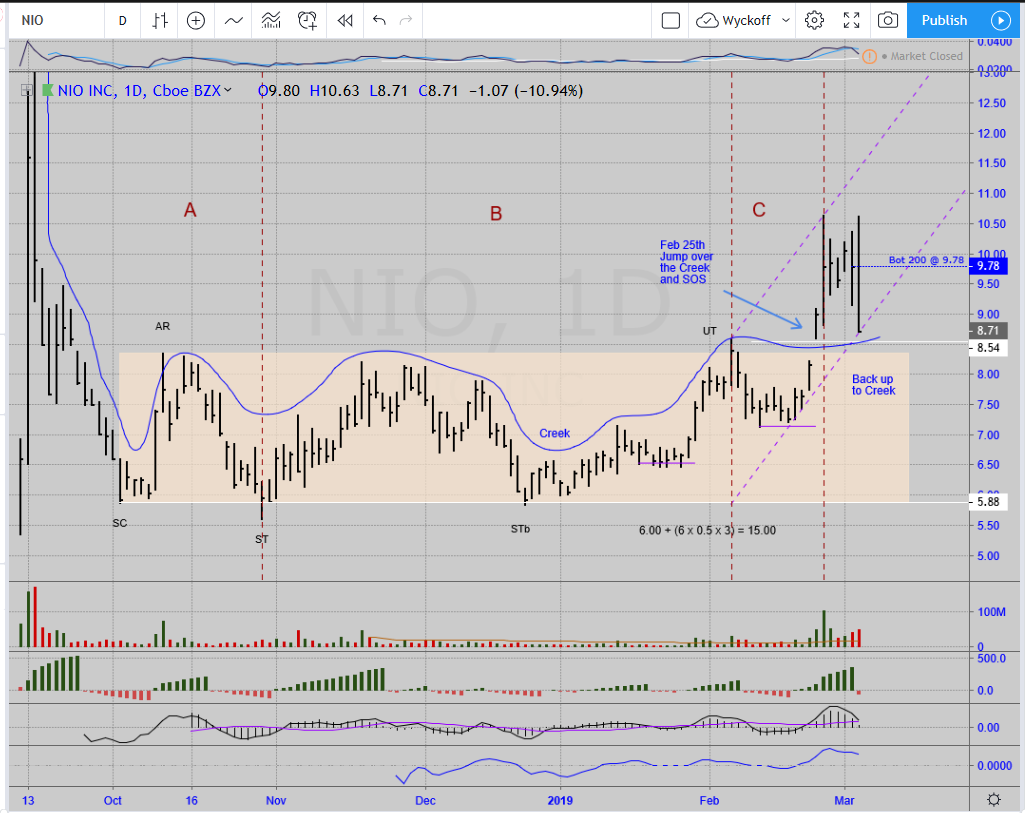Take a snapshot with the camera icon
This screenshot has width=1025, height=813.
[x=887, y=20]
